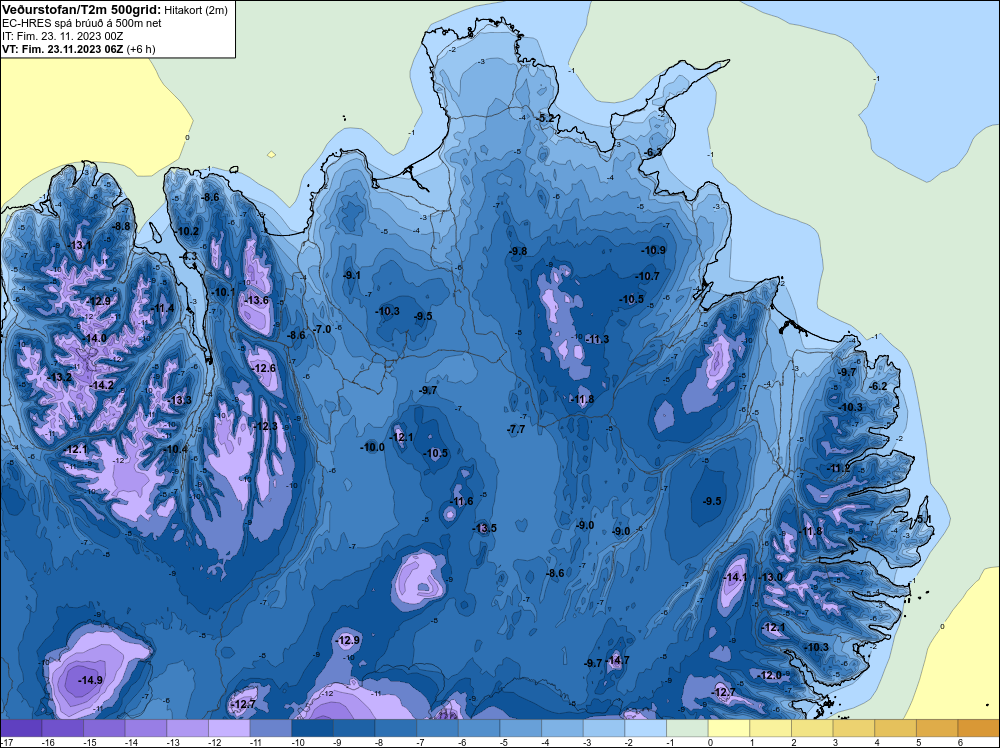Click the legend swatch between -6 and -5
The image size is (1000, 748).
pyautogui.click(x=479, y=728)
